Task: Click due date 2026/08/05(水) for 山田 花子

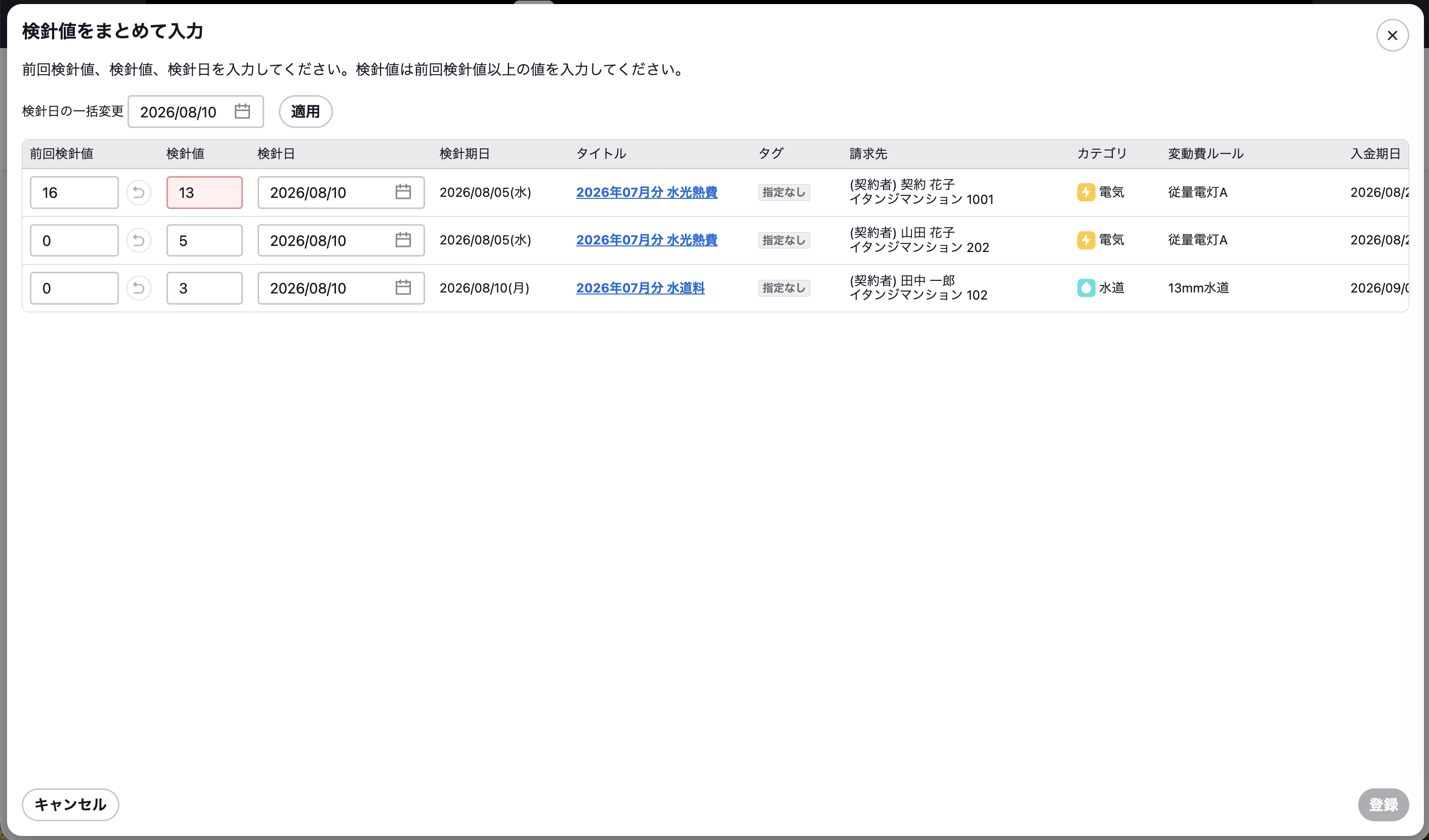Action: (x=485, y=240)
